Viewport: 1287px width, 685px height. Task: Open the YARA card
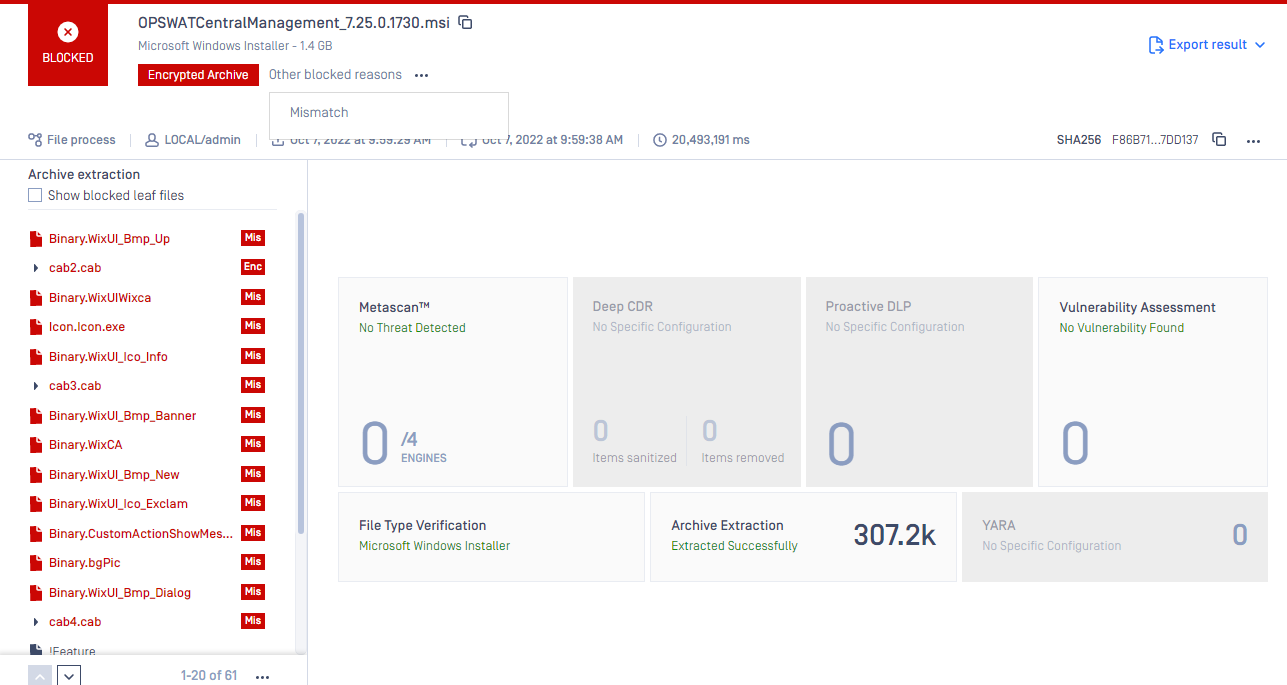(x=1114, y=537)
